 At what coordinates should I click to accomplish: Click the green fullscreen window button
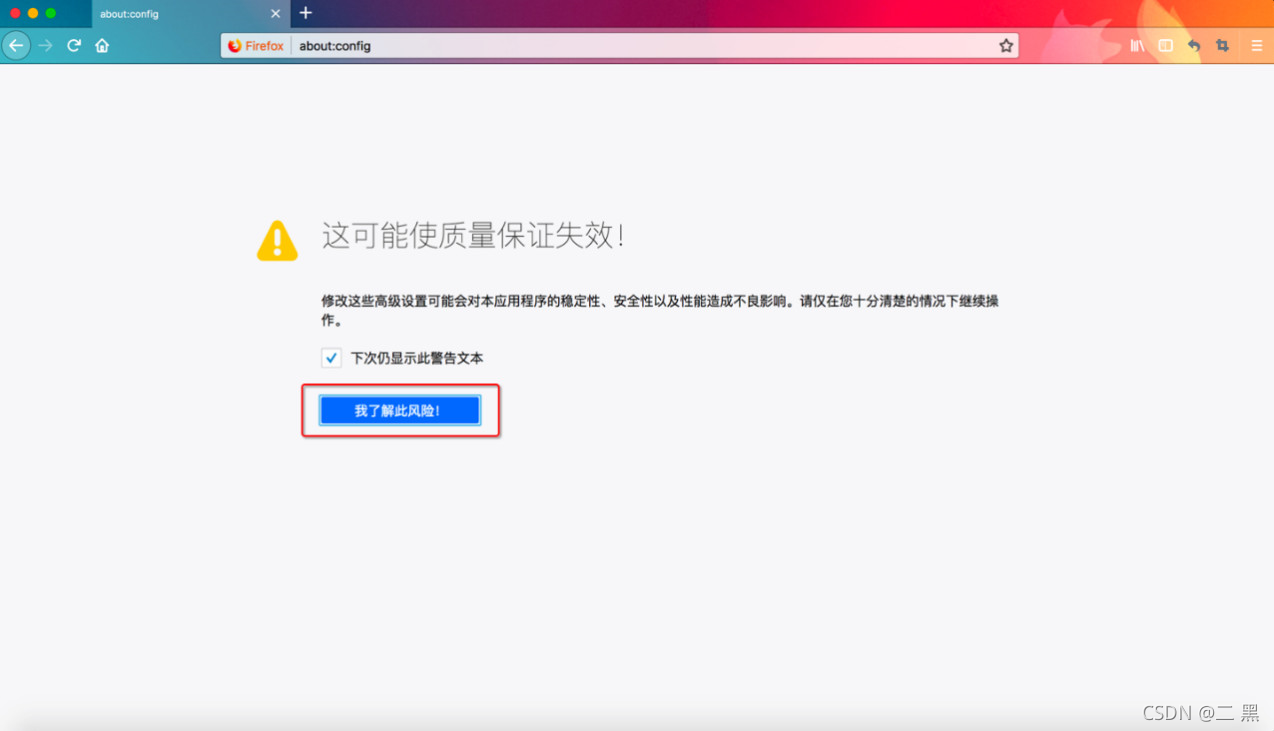point(51,13)
